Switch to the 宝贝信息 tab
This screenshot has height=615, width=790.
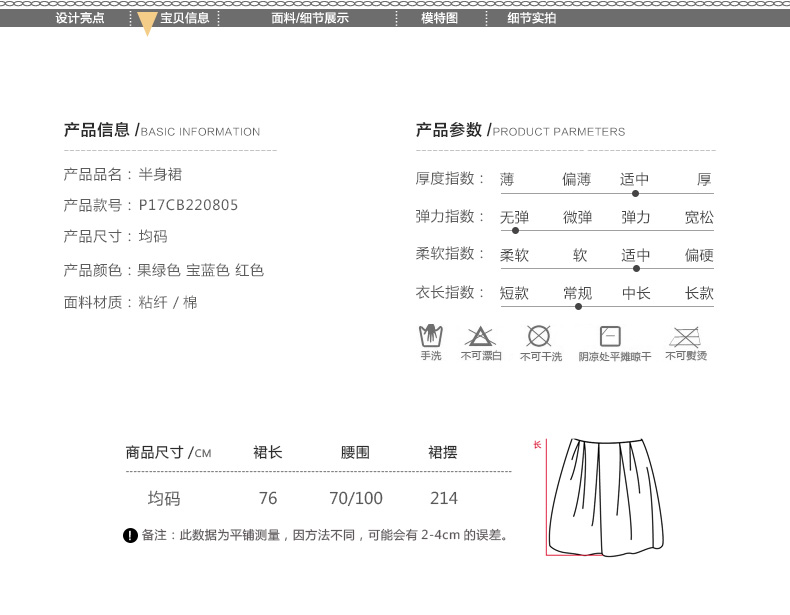[x=185, y=18]
